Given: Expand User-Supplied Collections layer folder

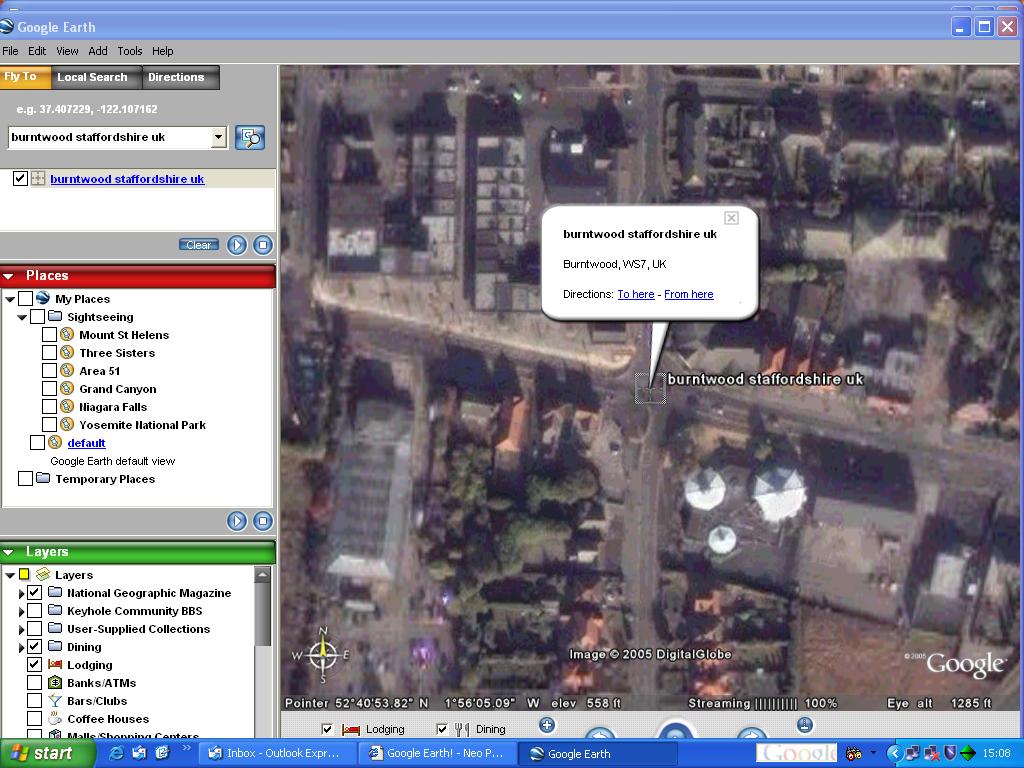Looking at the screenshot, I should coord(21,630).
